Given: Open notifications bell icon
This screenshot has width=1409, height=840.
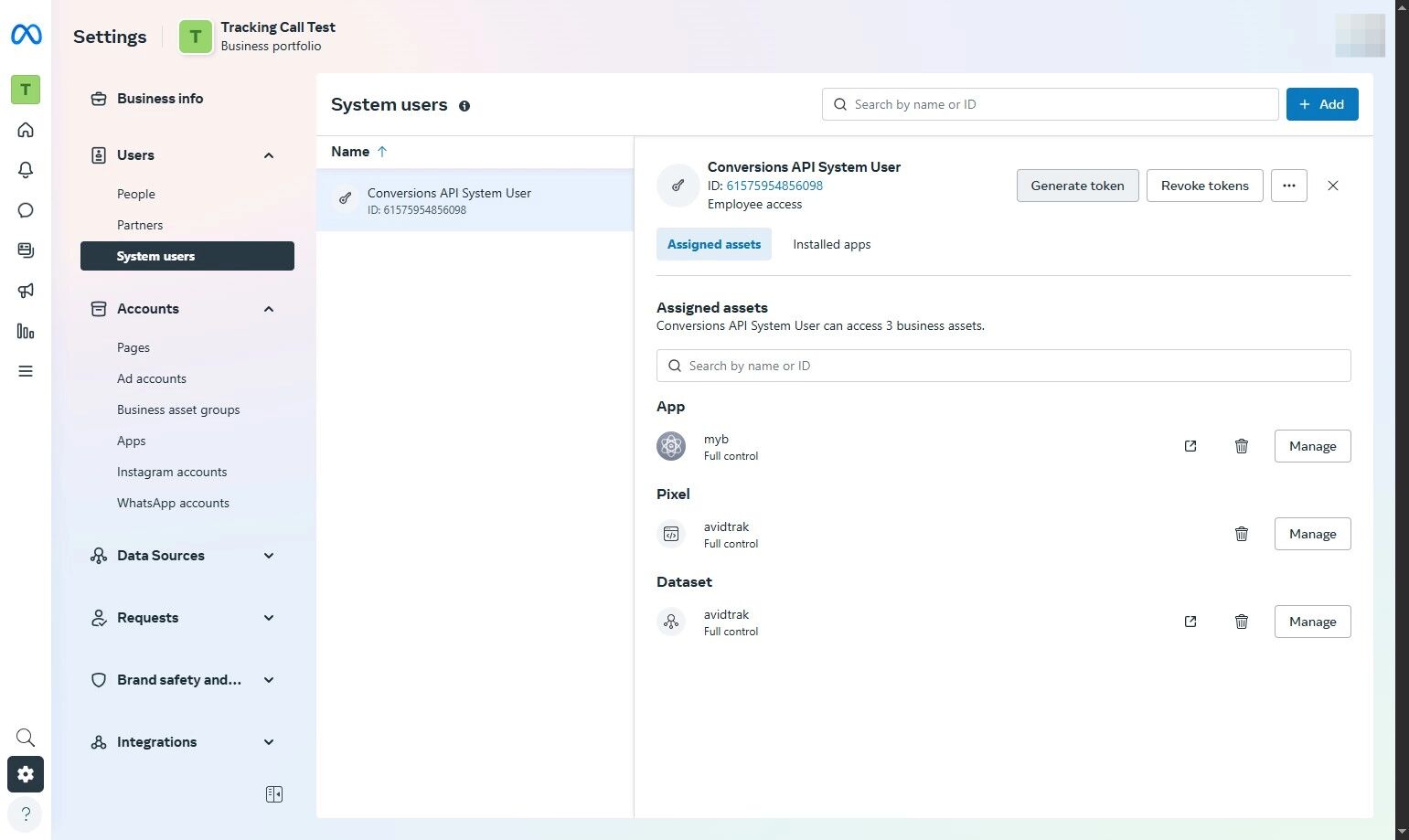Looking at the screenshot, I should [26, 170].
